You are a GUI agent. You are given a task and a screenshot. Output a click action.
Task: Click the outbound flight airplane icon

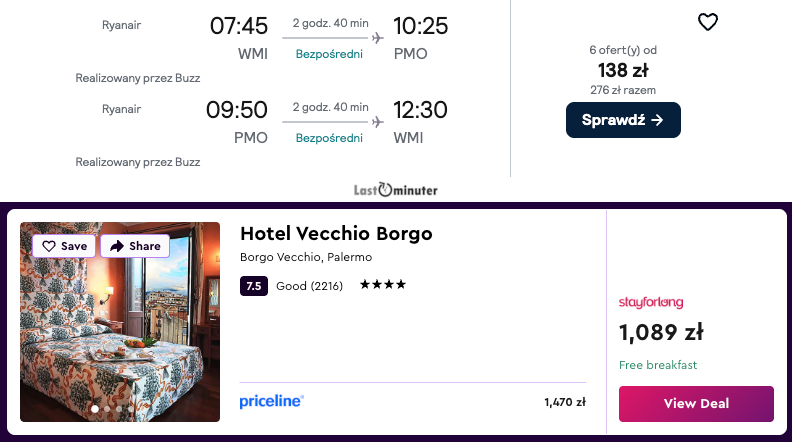(377, 38)
